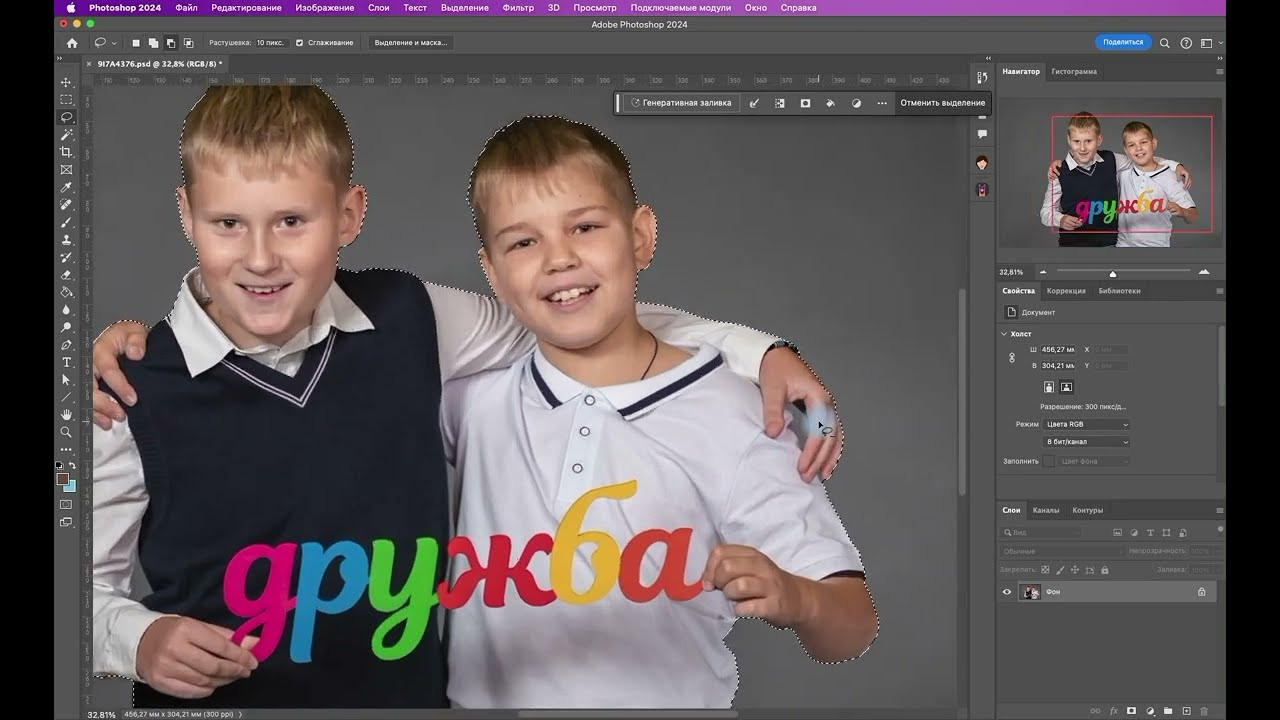The width and height of the screenshot is (1280, 720).
Task: Open the Режим color mode dropdown
Action: point(1085,424)
